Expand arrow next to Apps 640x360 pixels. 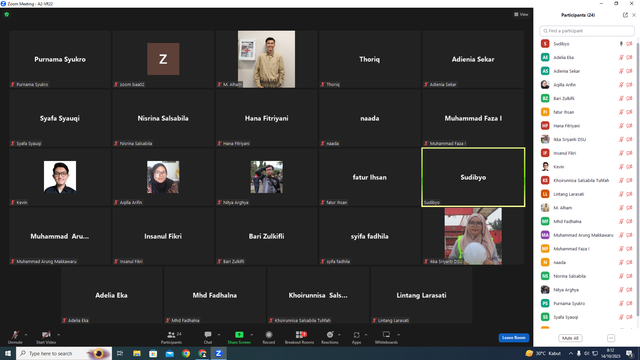point(366,335)
